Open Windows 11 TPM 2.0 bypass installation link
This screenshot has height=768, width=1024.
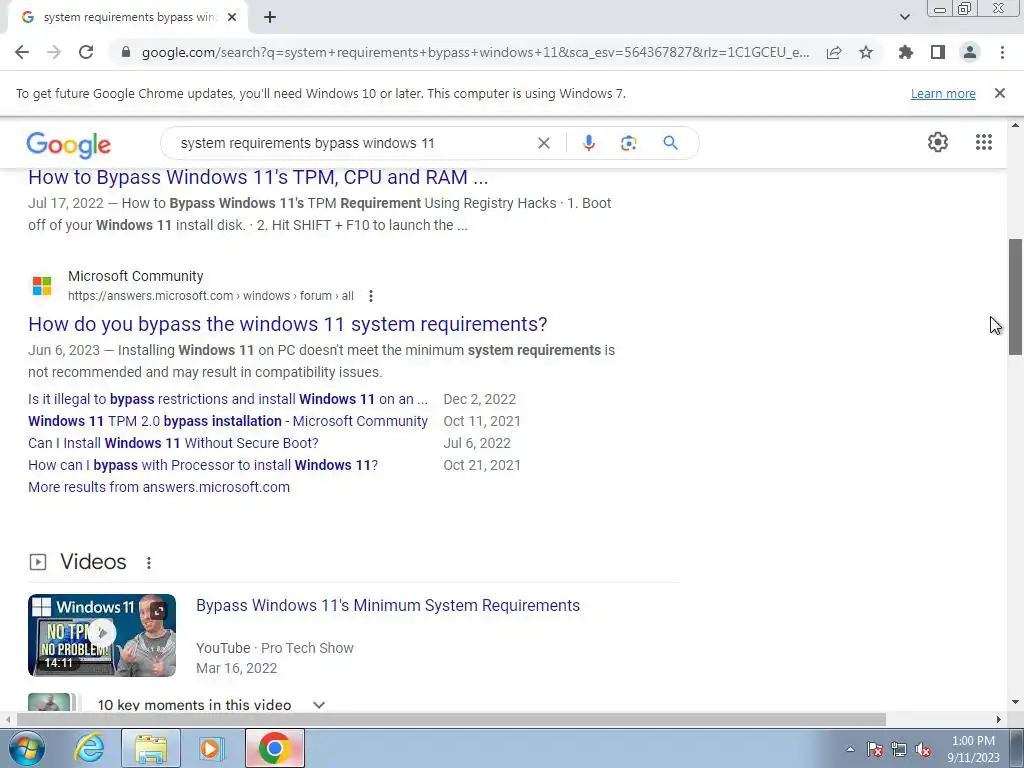coord(228,421)
